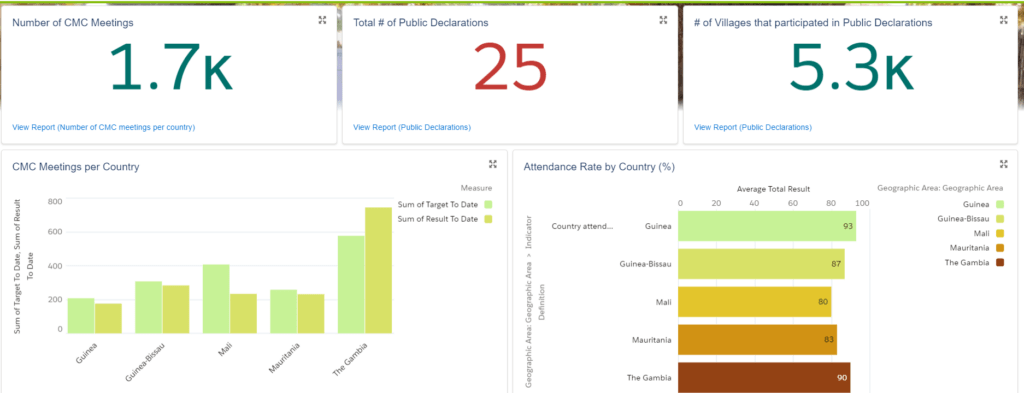This screenshot has height=393, width=1024.
Task: Select the Mauritania legend color swatch
Action: [x=1000, y=247]
